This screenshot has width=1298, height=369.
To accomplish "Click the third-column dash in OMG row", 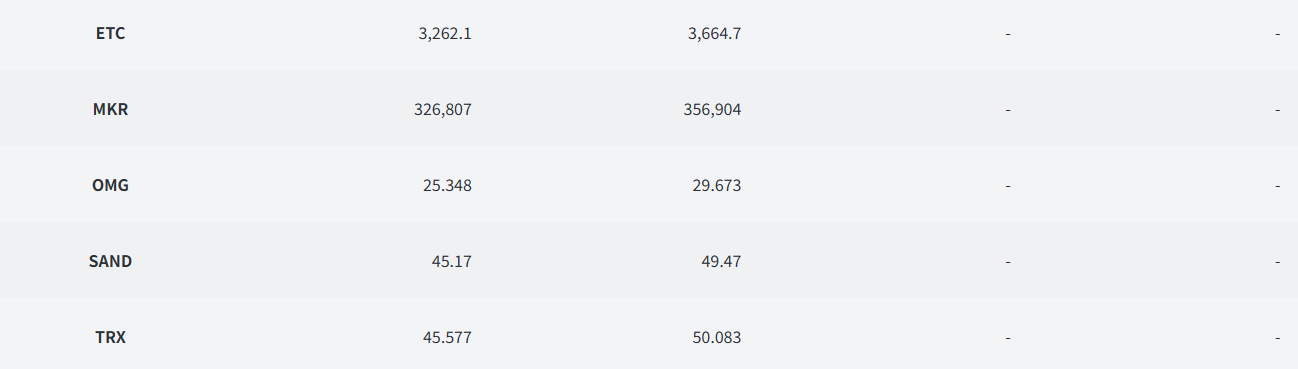I will point(1008,186).
